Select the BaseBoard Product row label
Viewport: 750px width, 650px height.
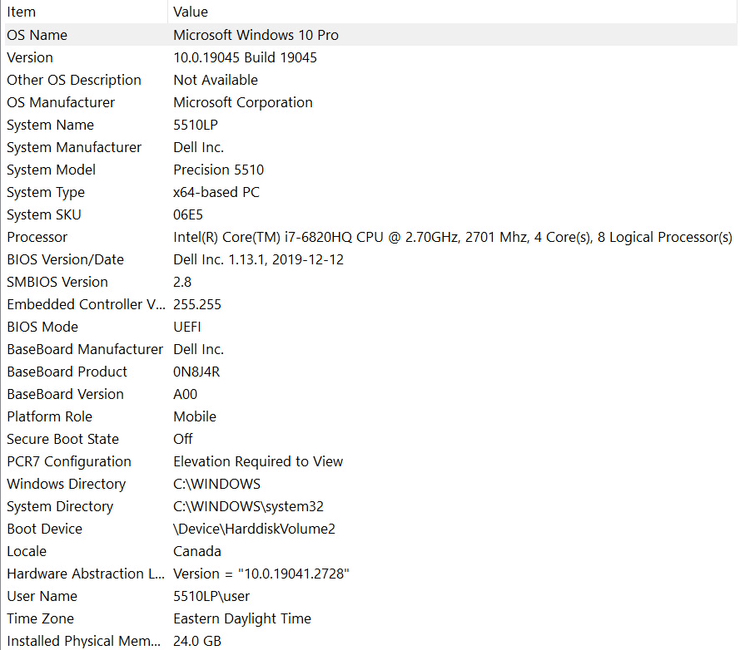point(67,372)
